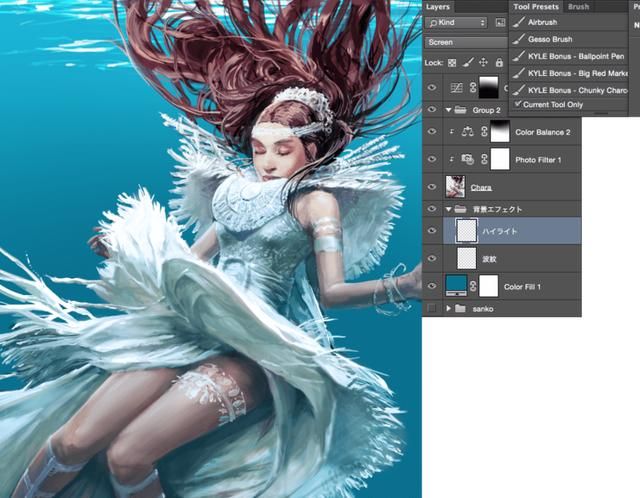The height and width of the screenshot is (498, 640).
Task: Click the mask link icon on Color Fill 1
Action: tap(473, 286)
